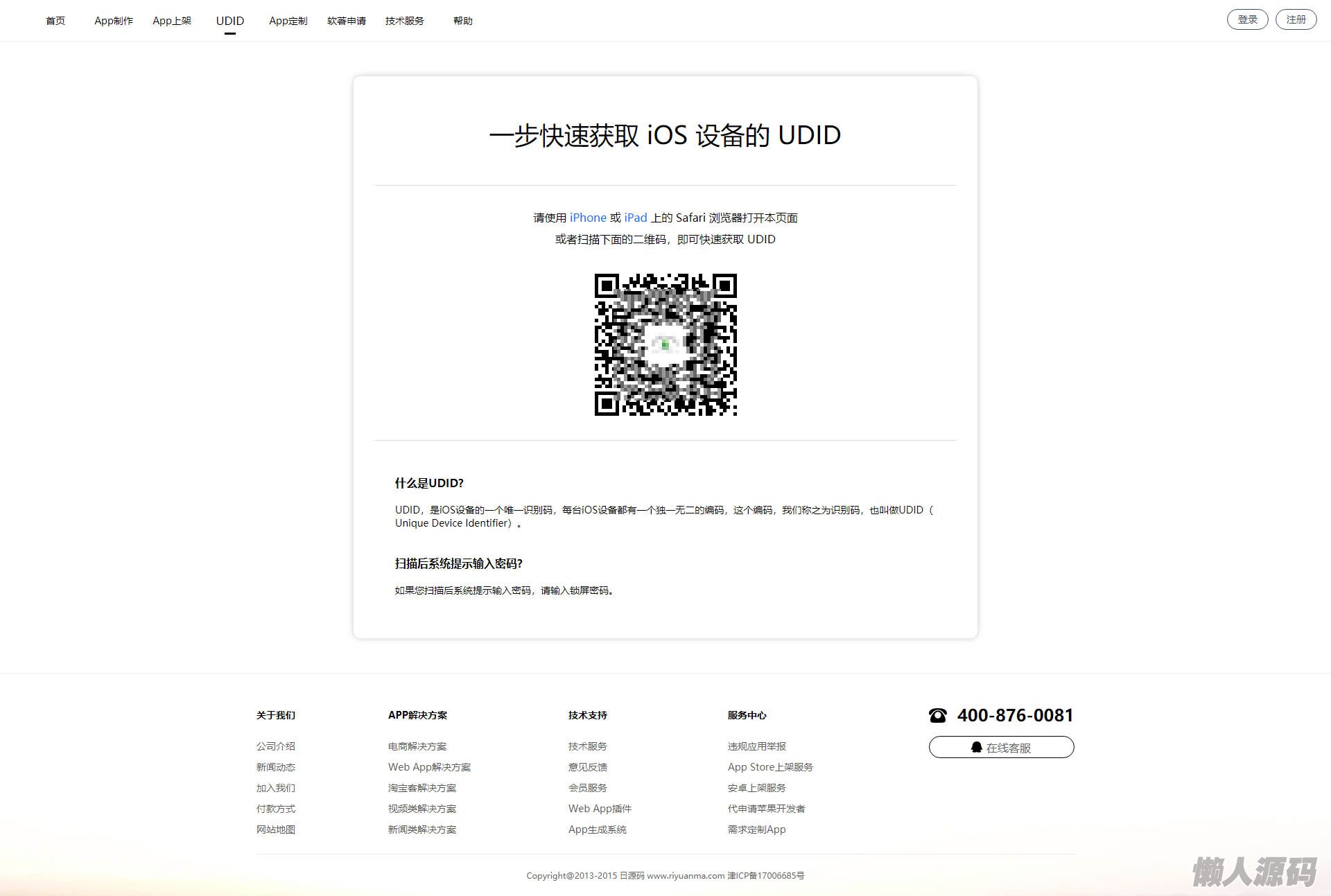Click the QR code image
The width and height of the screenshot is (1331, 896).
click(665, 344)
